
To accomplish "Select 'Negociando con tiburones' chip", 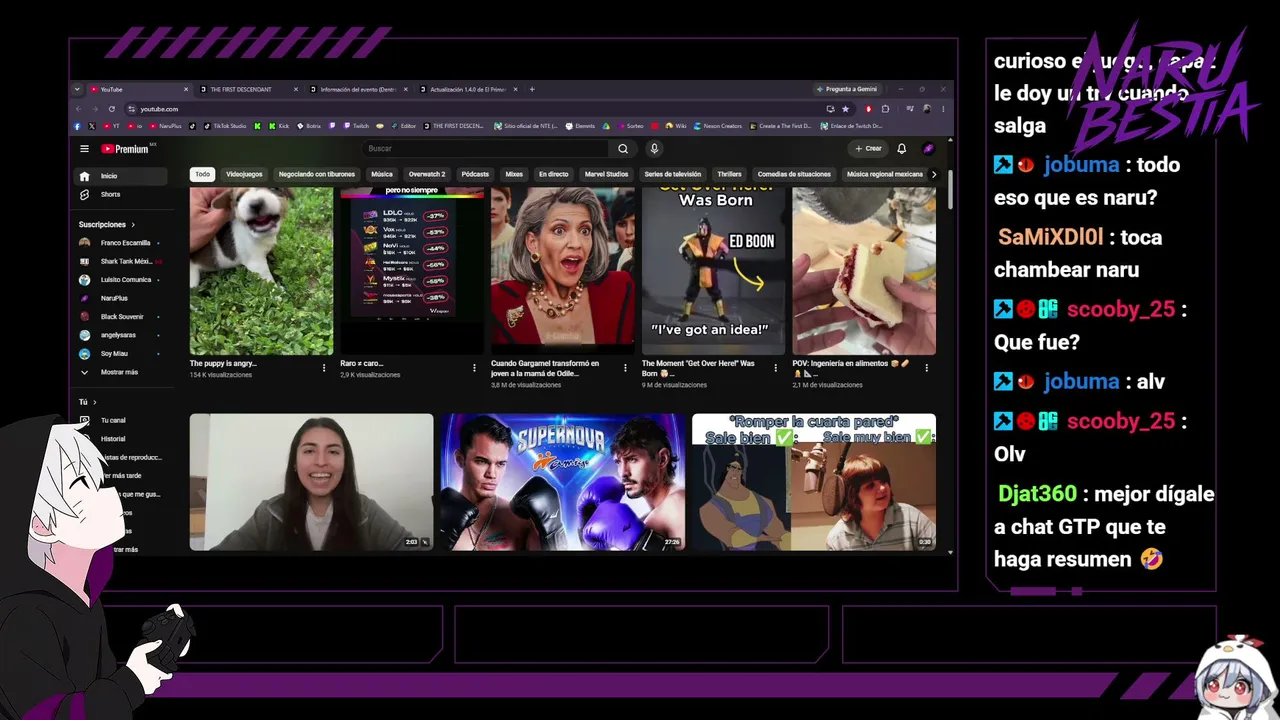I will pyautogui.click(x=317, y=174).
